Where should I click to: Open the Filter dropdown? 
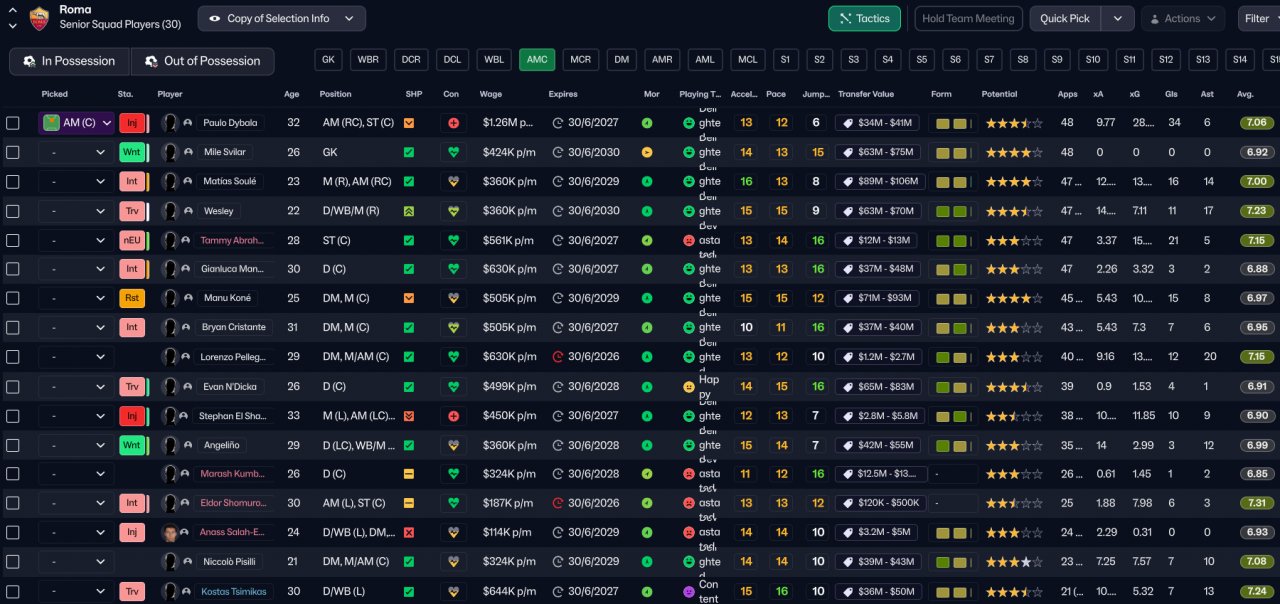(x=1259, y=18)
